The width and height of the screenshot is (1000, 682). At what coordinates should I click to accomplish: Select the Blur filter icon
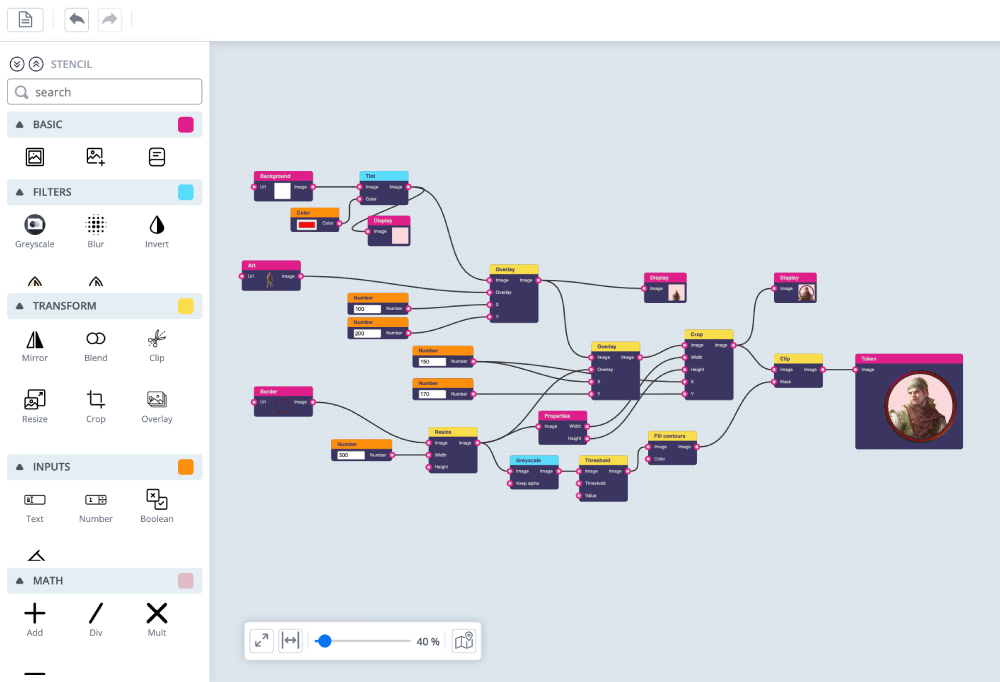pos(95,226)
